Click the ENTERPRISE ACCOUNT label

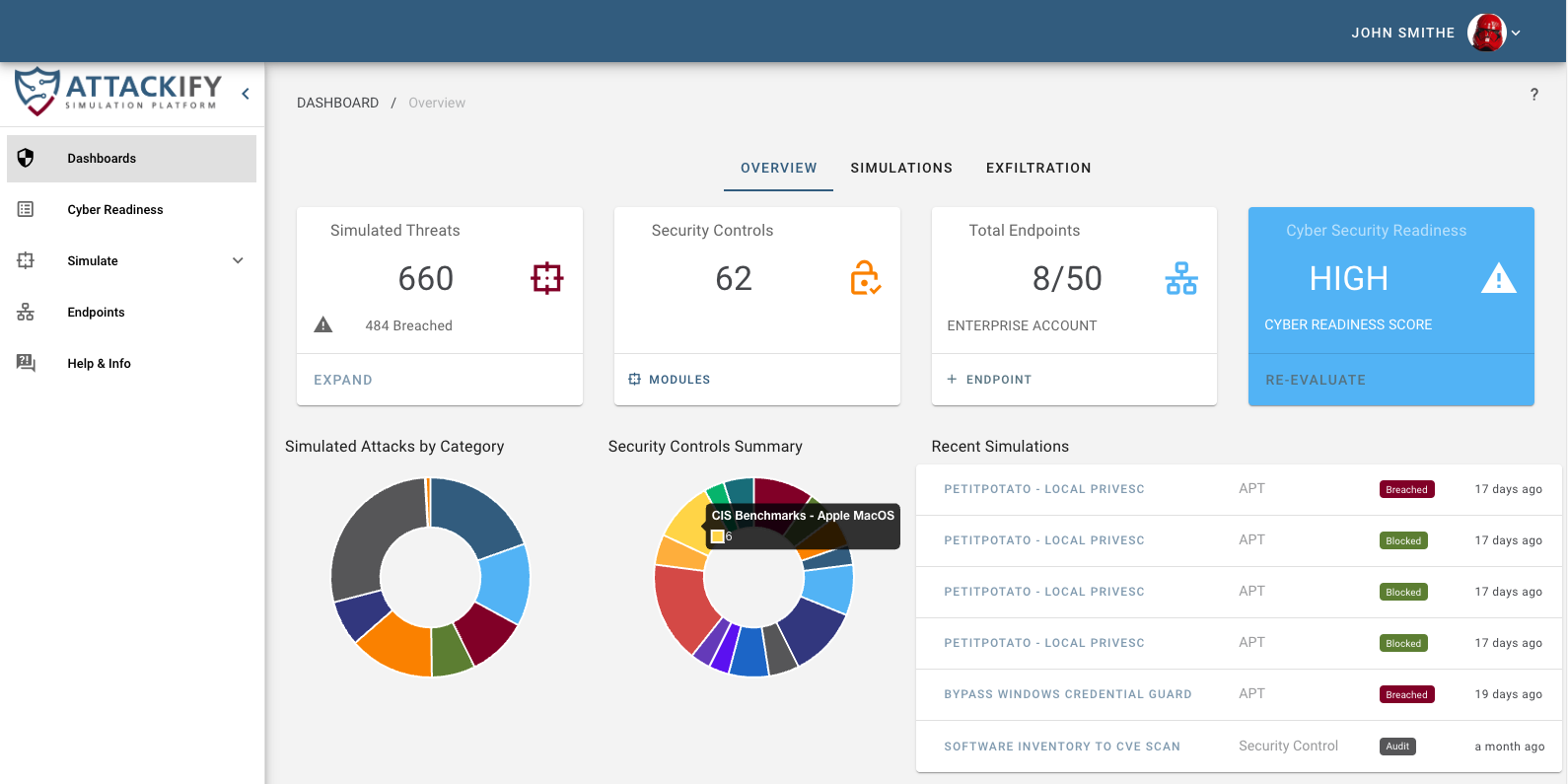[1022, 325]
